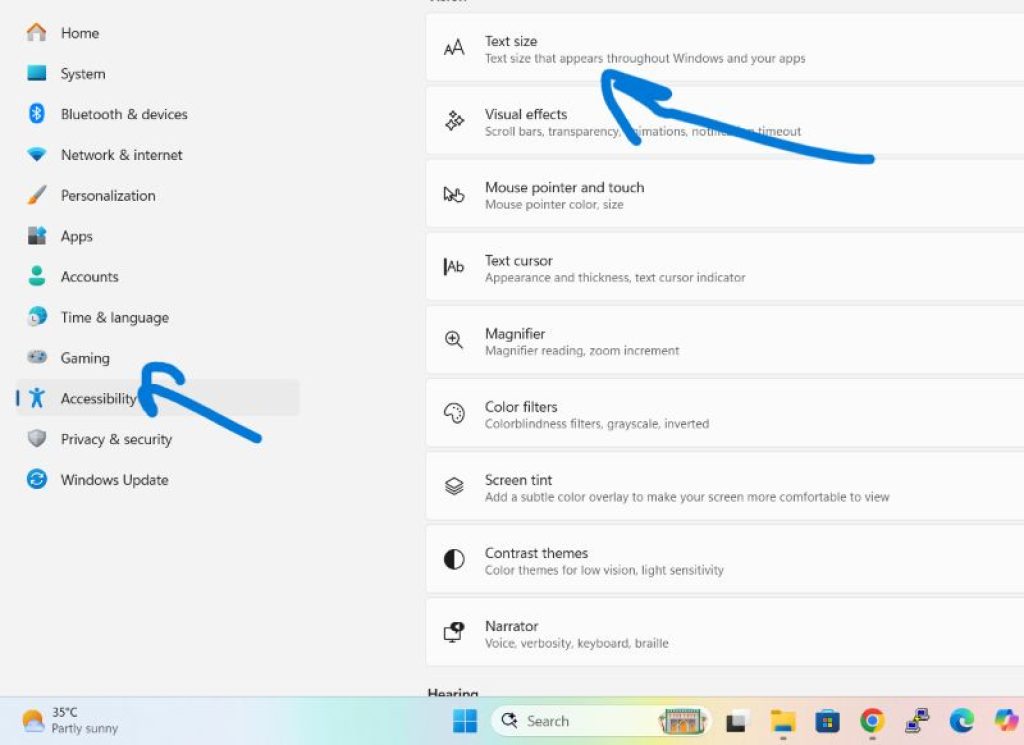
Task: Open Mouse pointer and touch settings
Action: (x=725, y=195)
